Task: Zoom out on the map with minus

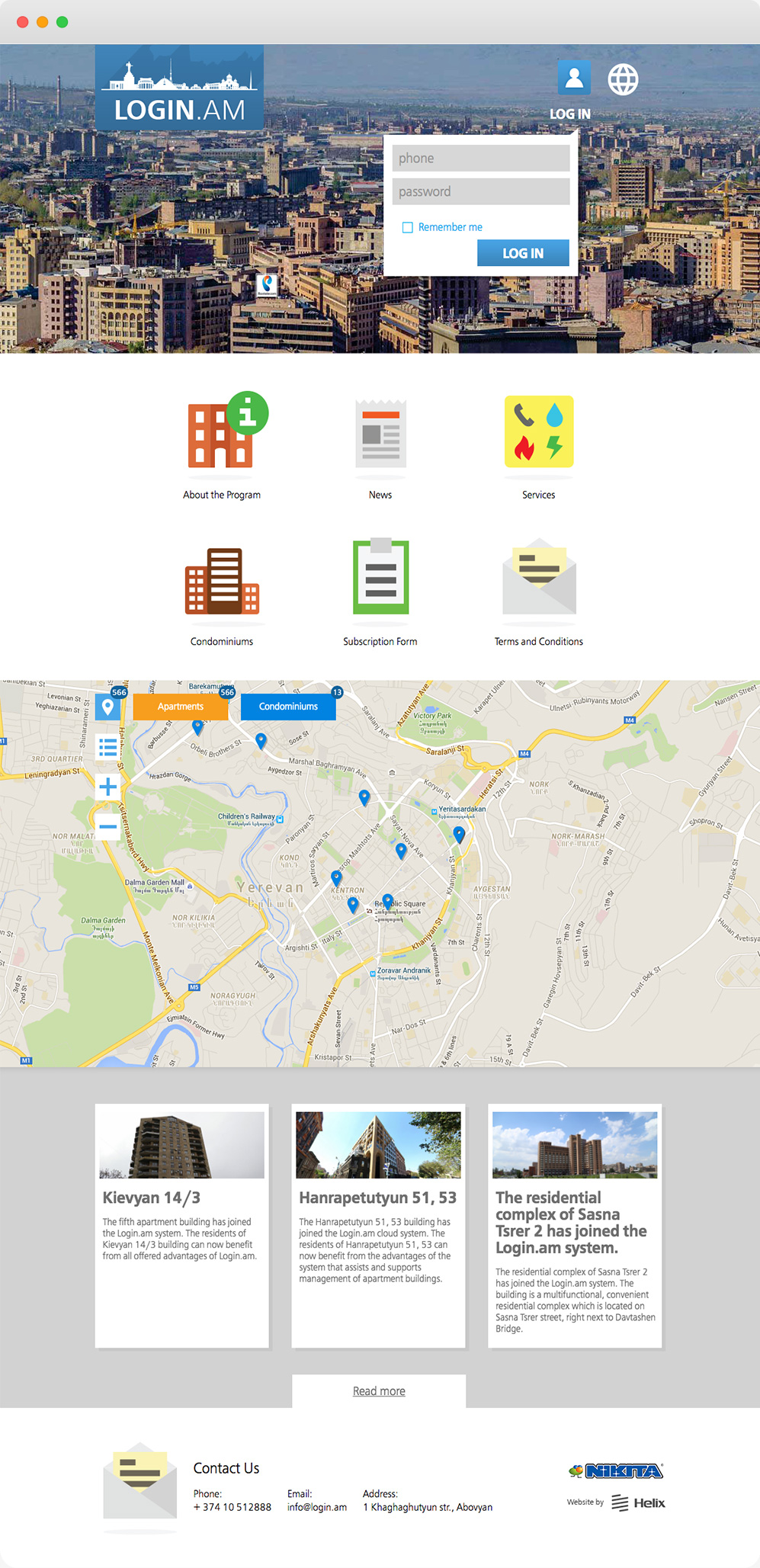Action: click(108, 826)
